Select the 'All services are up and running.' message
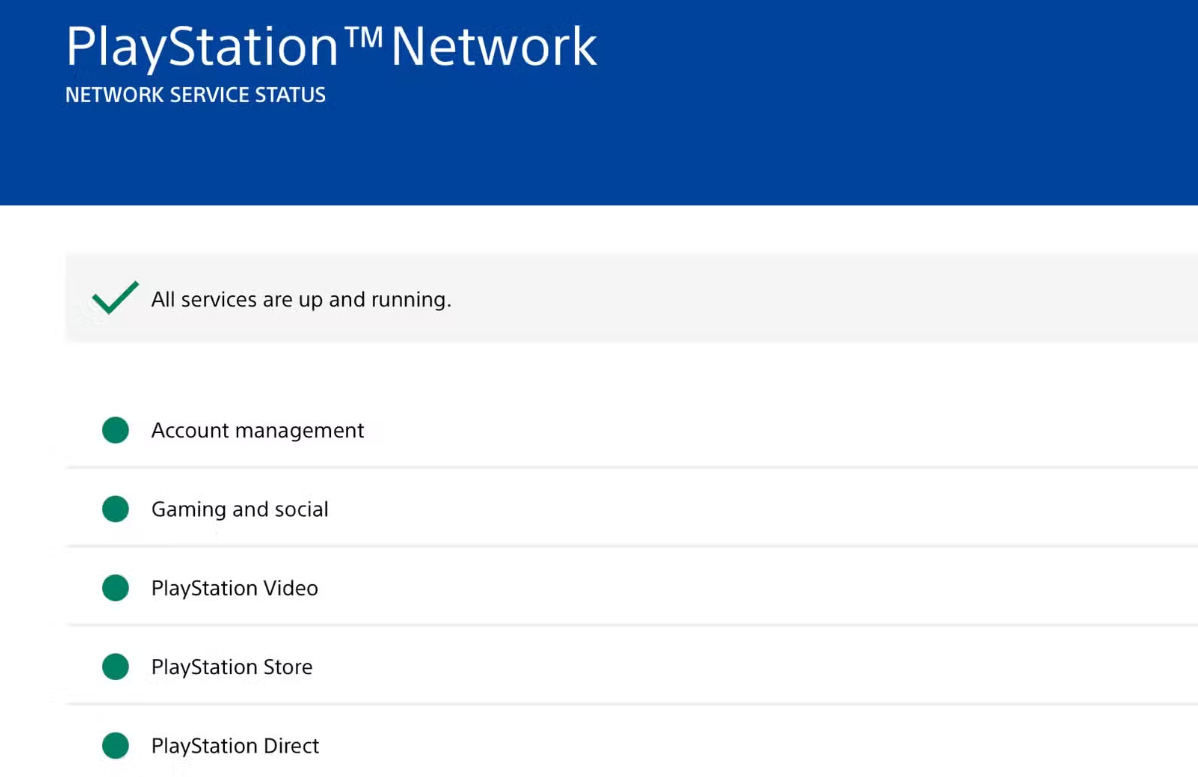 (x=301, y=299)
